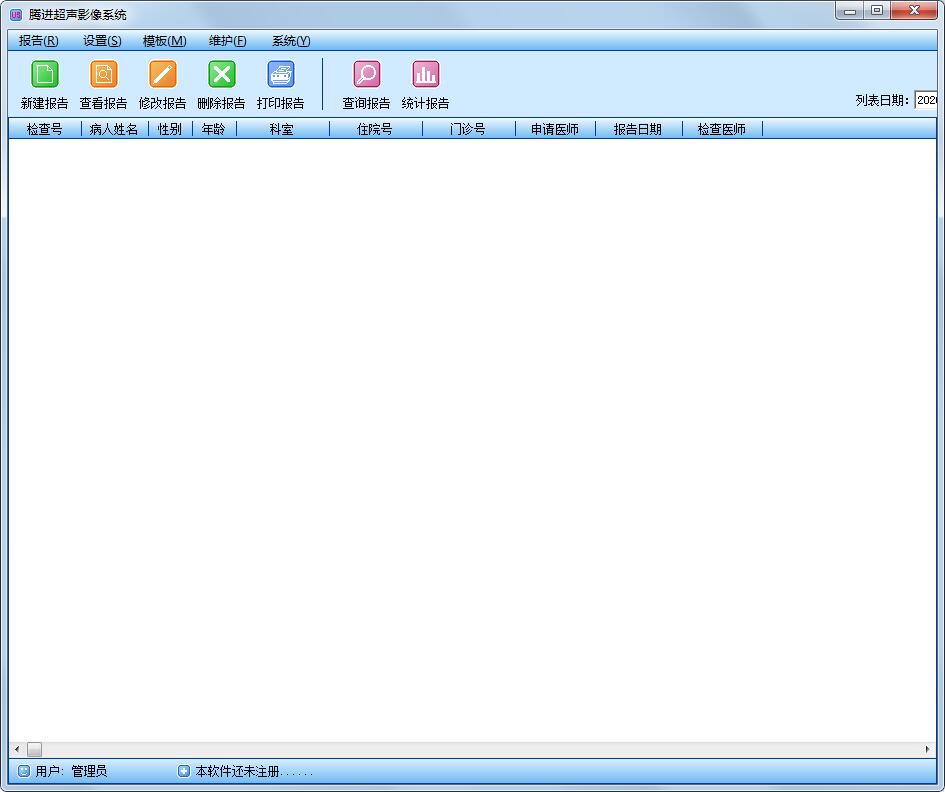Screen dimensions: 945x792
Task: Launch 统计报告 (Statistics Report) chart icon
Action: click(426, 75)
